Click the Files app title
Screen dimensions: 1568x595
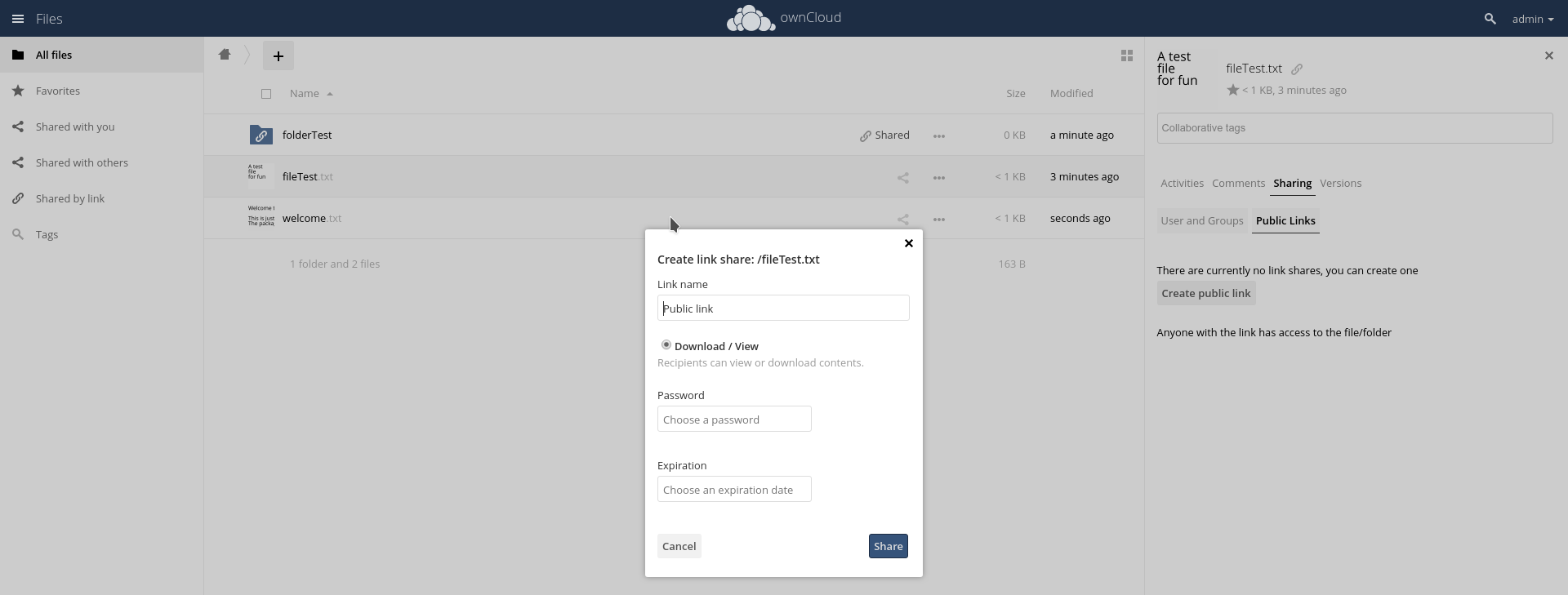tap(49, 19)
